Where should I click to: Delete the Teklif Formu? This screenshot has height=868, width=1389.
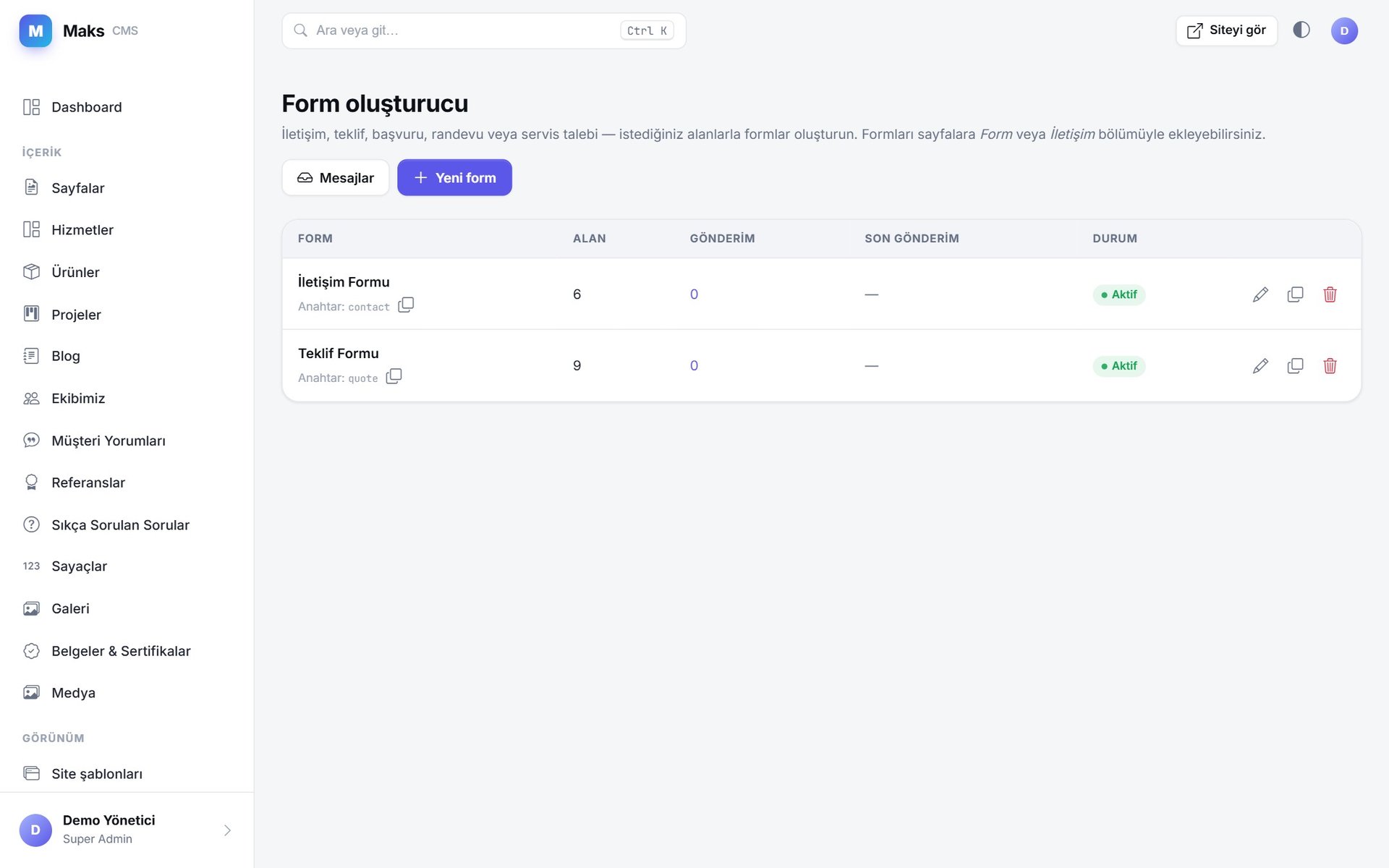(1330, 366)
